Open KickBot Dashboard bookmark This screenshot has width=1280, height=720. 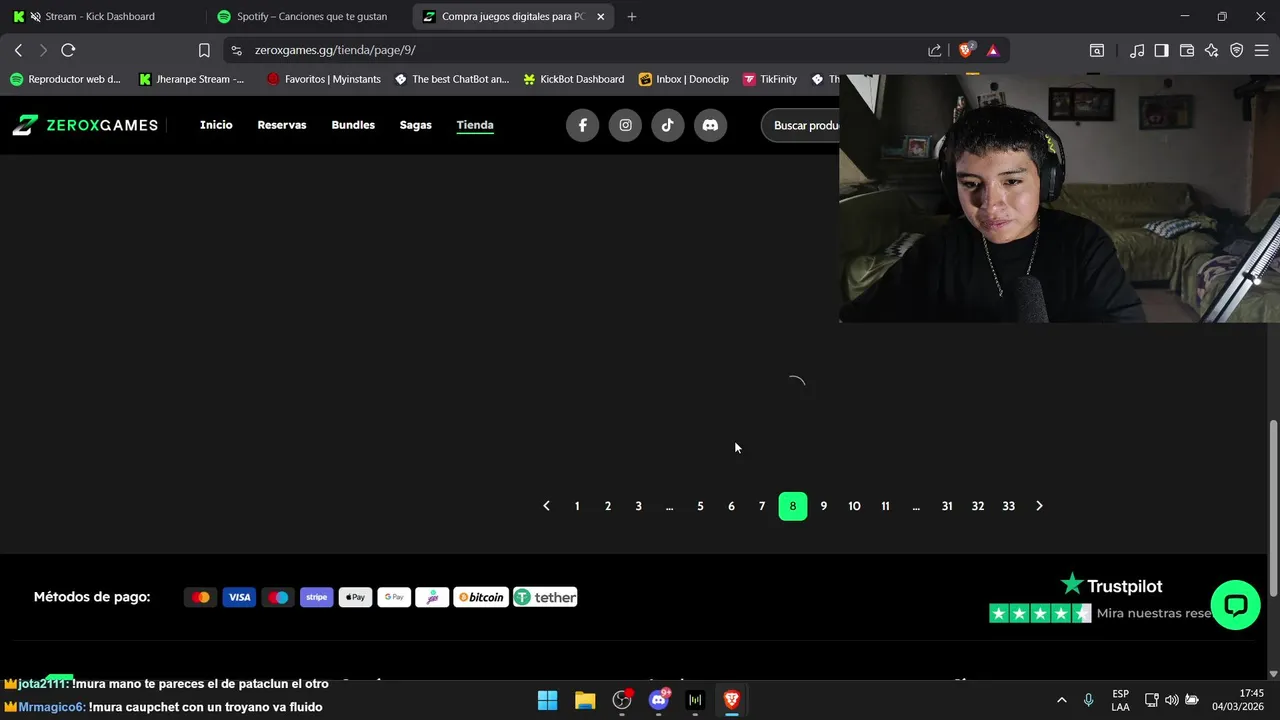tap(574, 79)
